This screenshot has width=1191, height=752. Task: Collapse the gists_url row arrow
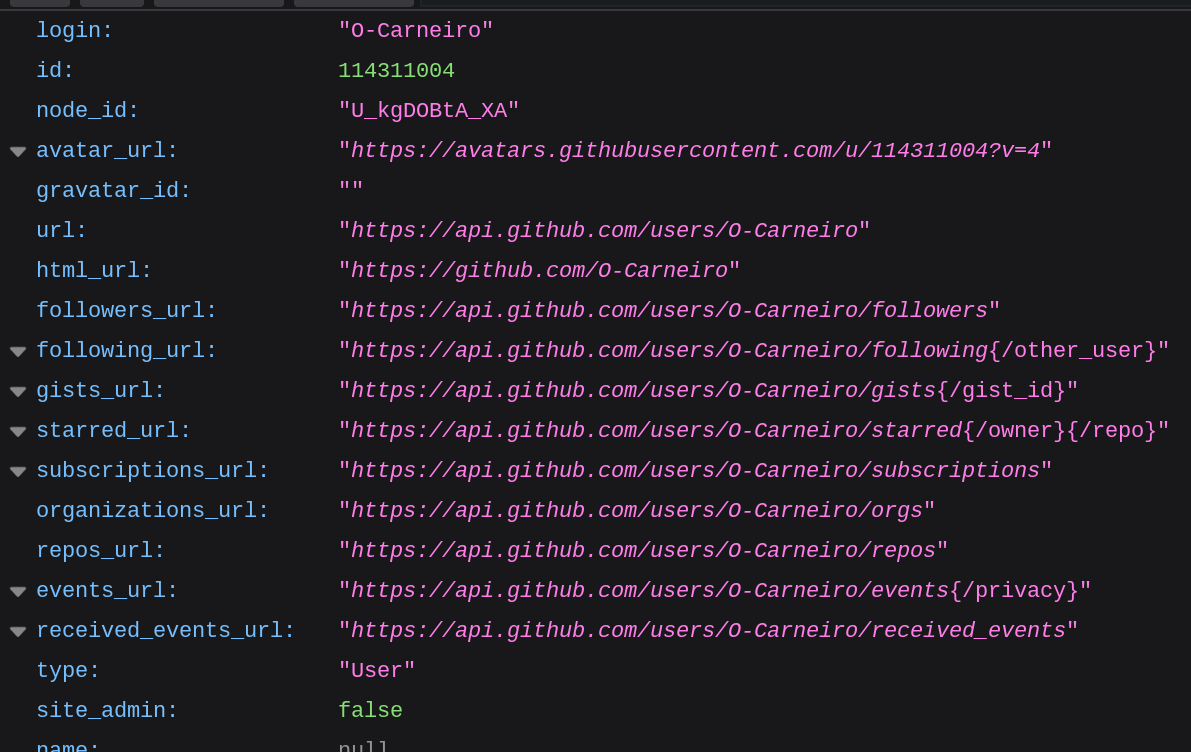click(x=18, y=391)
